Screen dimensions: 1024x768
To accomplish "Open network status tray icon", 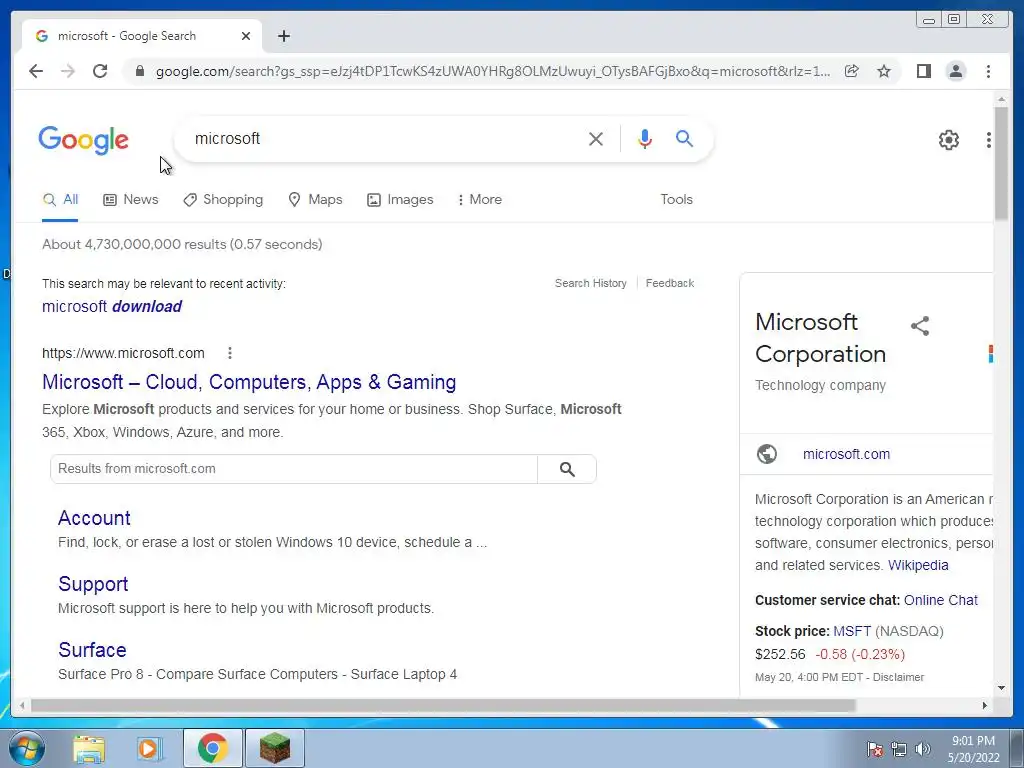I will pyautogui.click(x=899, y=749).
